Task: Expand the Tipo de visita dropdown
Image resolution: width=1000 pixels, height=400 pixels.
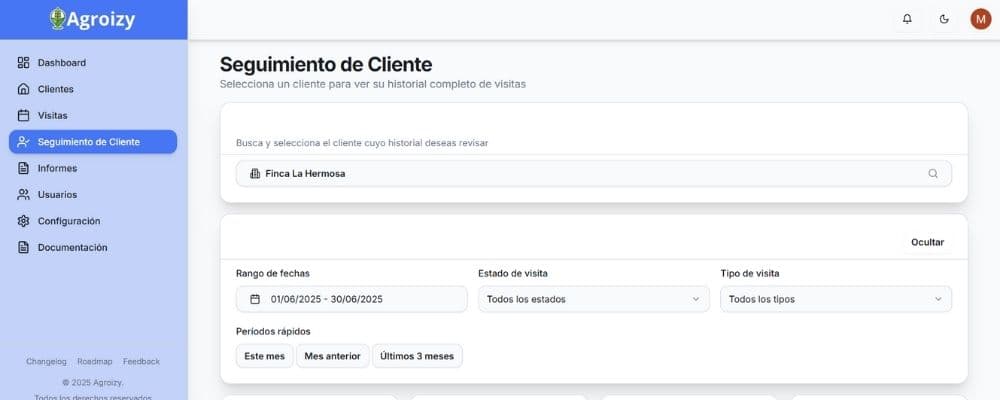Action: click(x=836, y=299)
